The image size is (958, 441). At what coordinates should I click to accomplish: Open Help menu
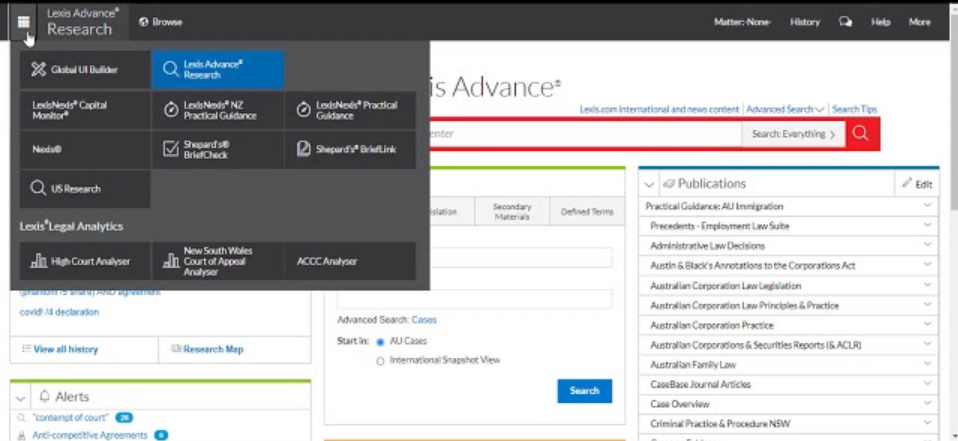[x=880, y=22]
